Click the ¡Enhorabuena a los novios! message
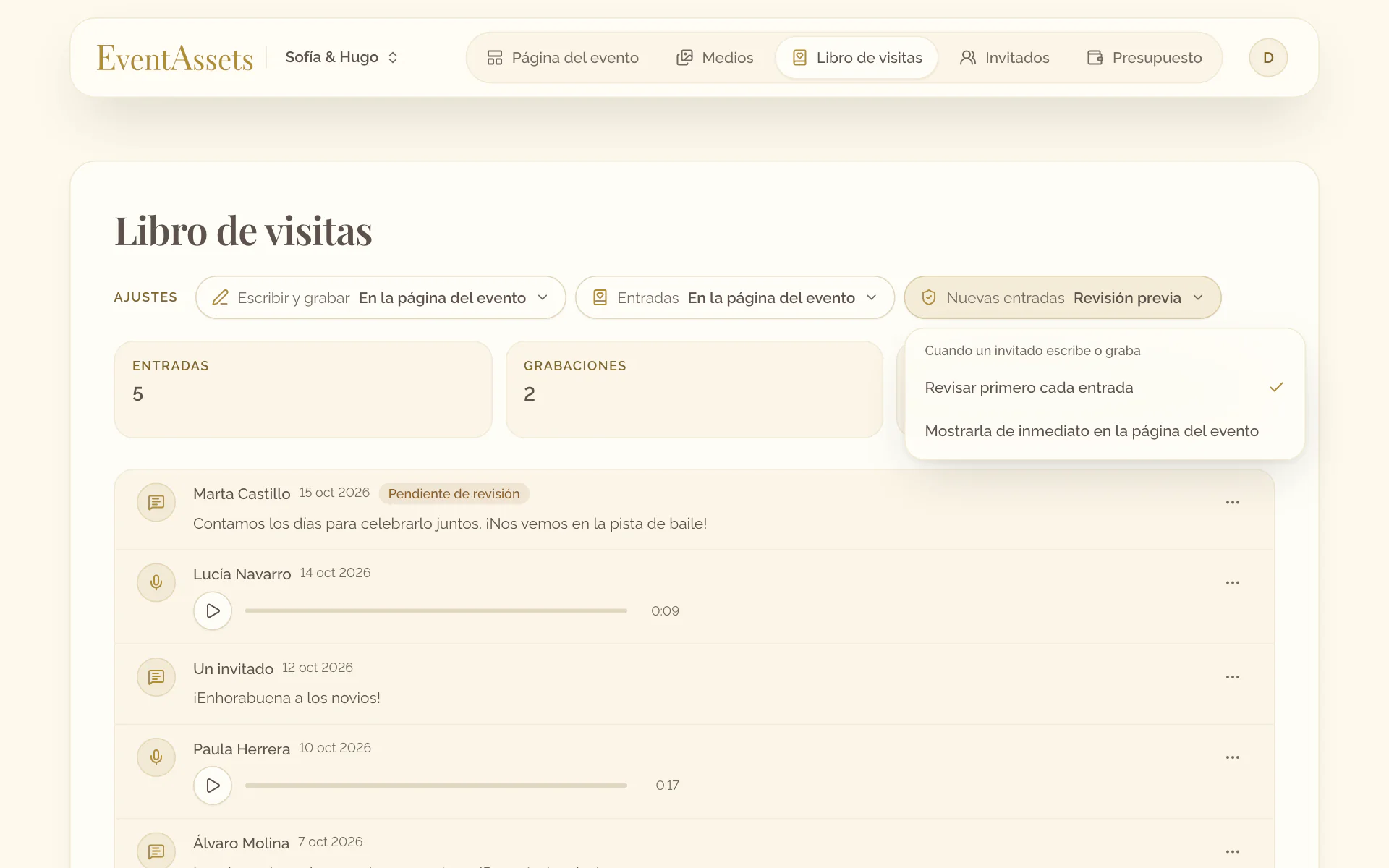The image size is (1389, 868). pos(286,698)
